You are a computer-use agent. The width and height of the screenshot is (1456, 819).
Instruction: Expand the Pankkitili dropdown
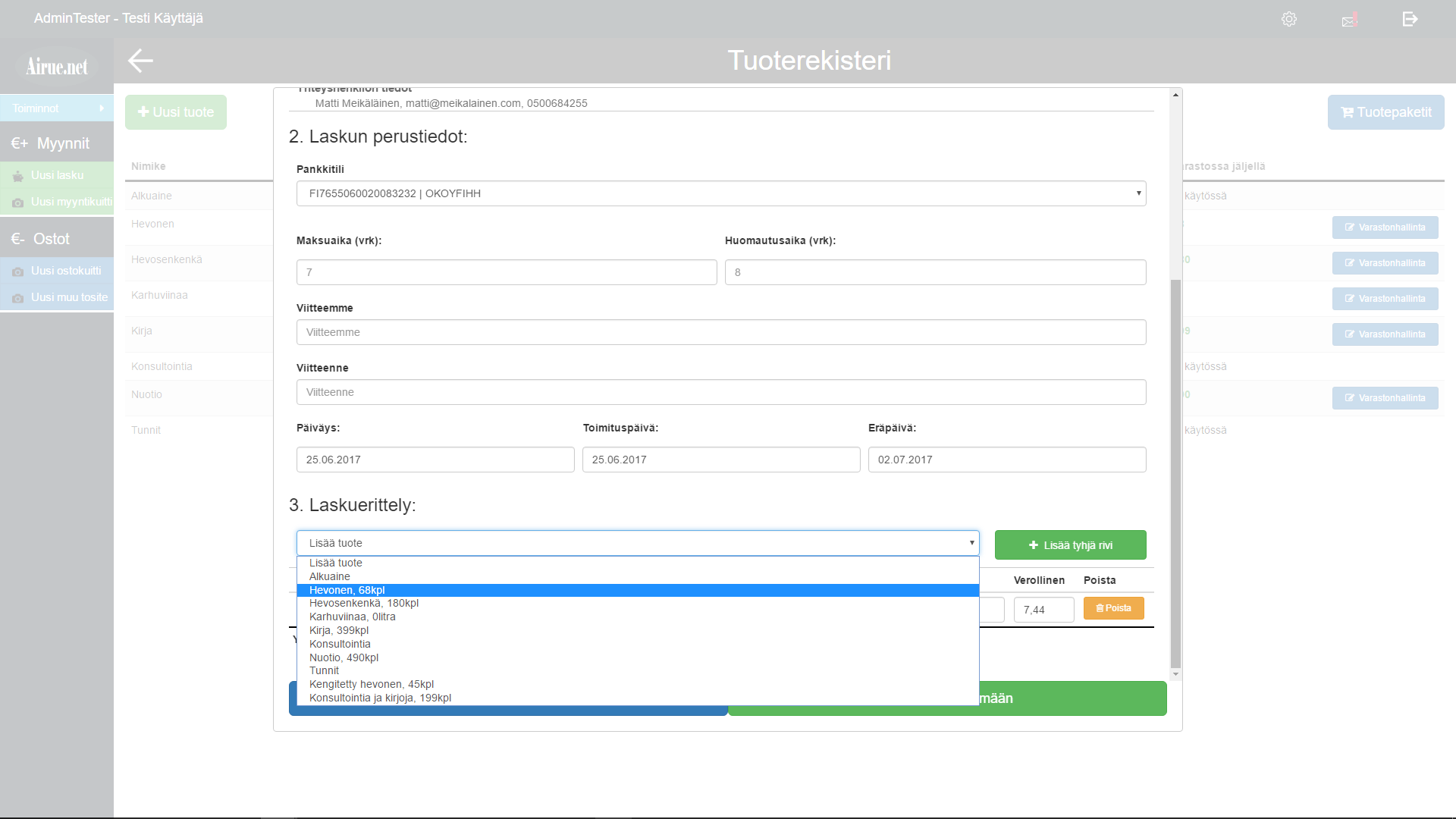pos(720,193)
